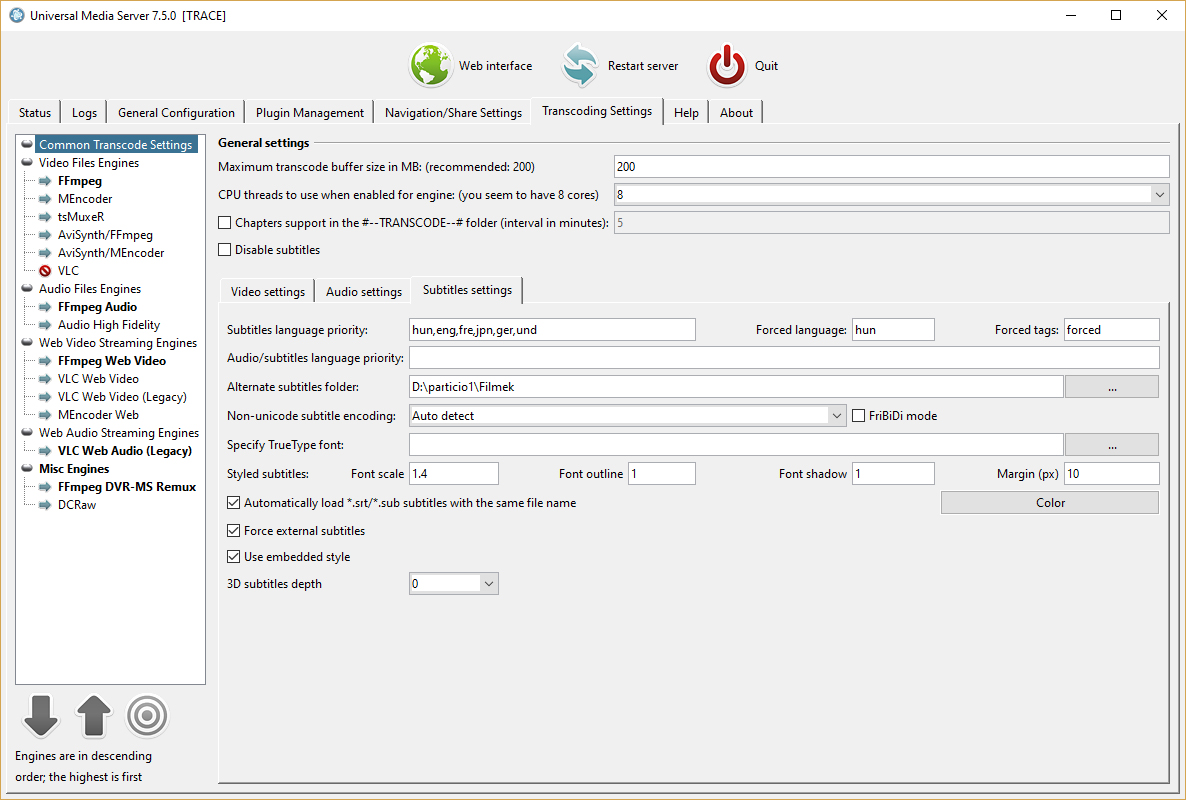Uncheck Automatically load srt/sub subtitles
Viewport: 1186px width, 800px height.
(234, 503)
